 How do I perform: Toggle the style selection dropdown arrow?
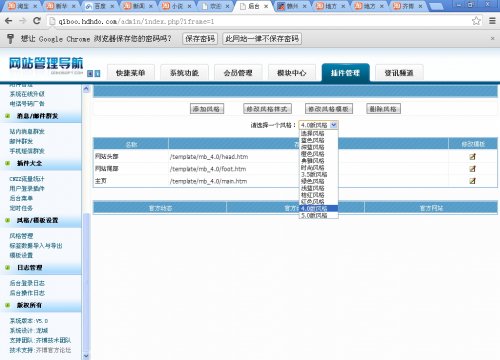[x=334, y=125]
